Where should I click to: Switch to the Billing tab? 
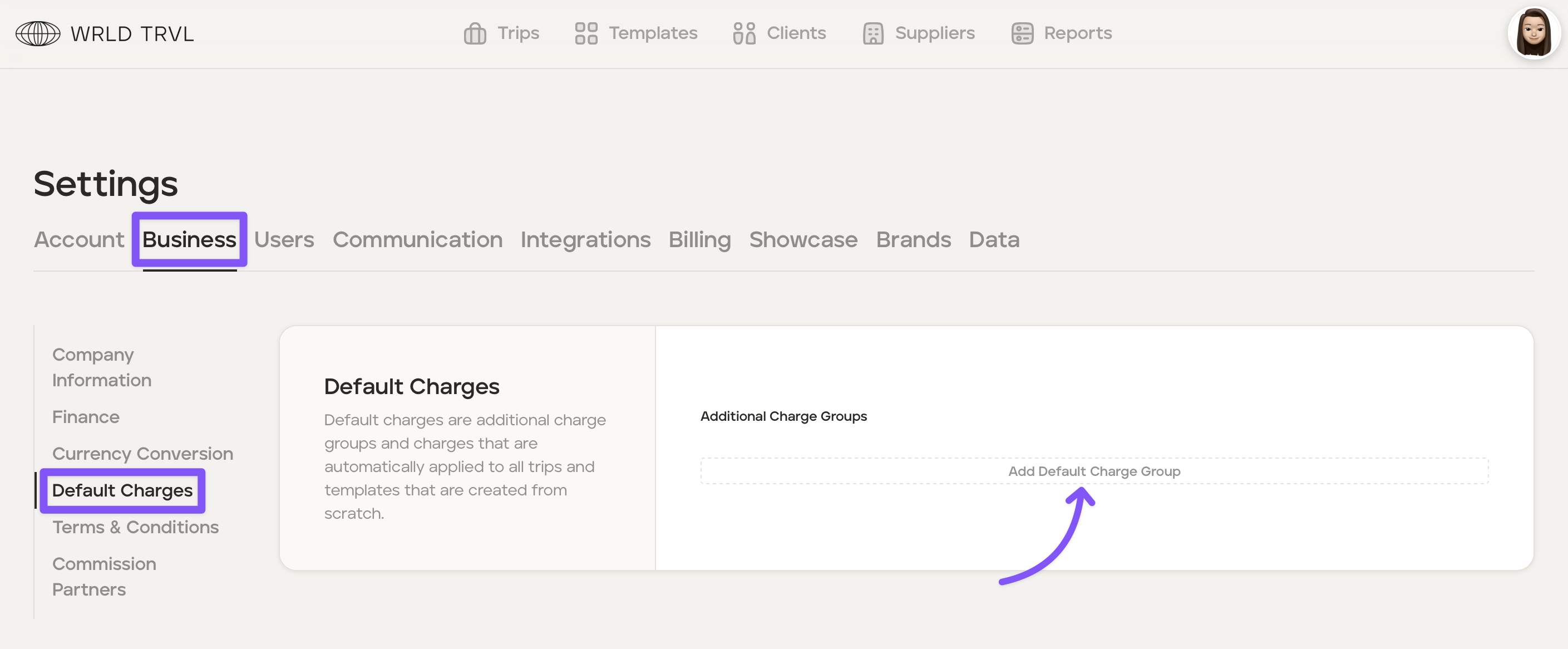(699, 240)
